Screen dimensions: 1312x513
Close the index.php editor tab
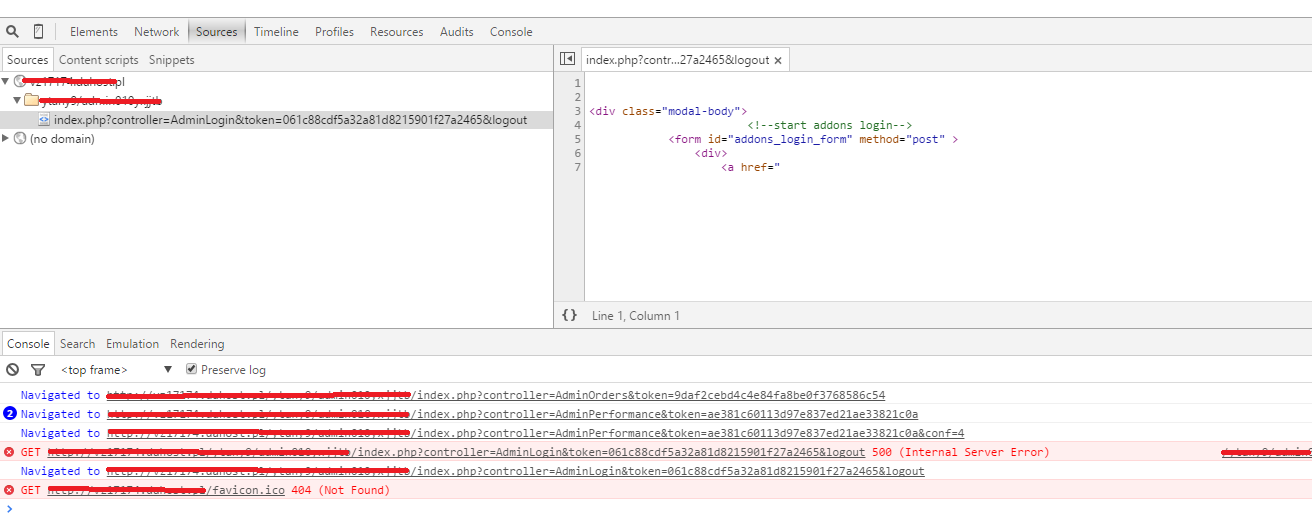(778, 60)
